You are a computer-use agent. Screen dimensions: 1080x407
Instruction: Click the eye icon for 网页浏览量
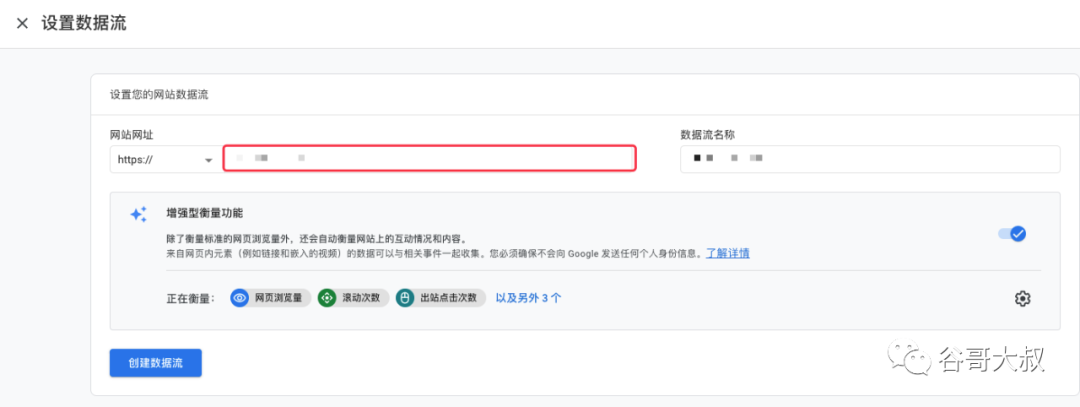coord(240,298)
